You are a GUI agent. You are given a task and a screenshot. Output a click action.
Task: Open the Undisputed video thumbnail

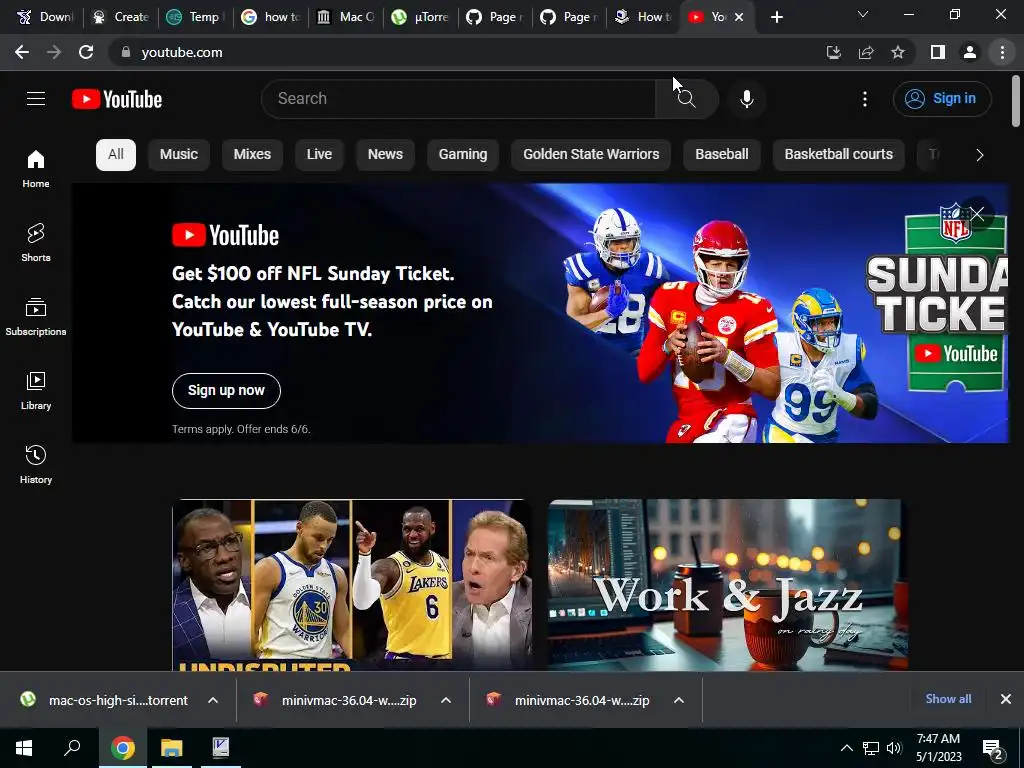pyautogui.click(x=352, y=584)
